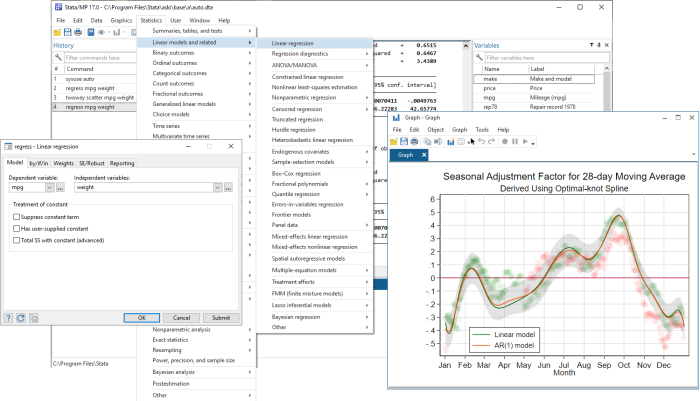
Task: Expand ANOVA/MANOVA submenu
Action: [x=315, y=65]
